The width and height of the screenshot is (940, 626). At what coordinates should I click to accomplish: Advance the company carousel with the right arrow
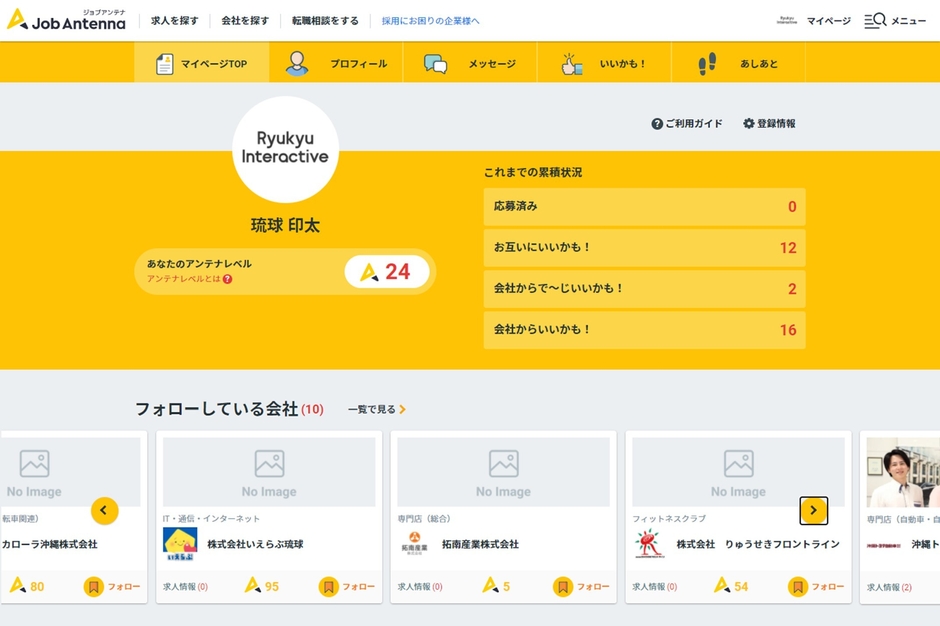(x=815, y=510)
